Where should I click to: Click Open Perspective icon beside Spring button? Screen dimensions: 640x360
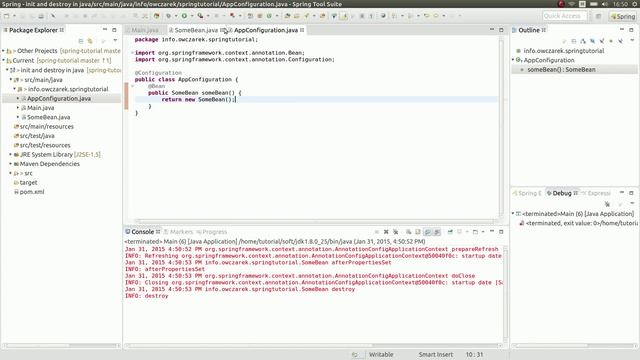(598, 16)
